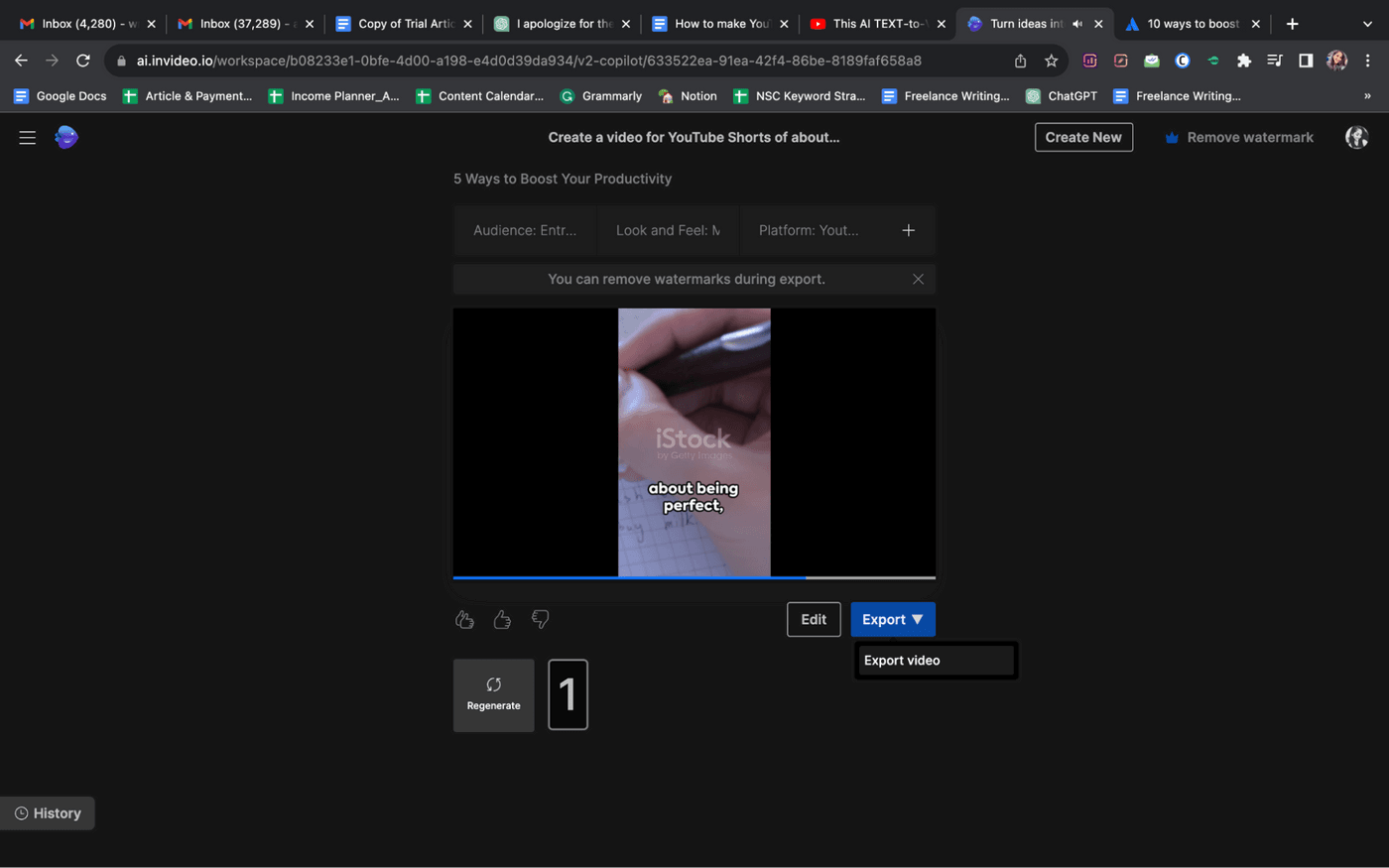Open the Export dropdown
The image size is (1389, 868).
click(x=892, y=619)
